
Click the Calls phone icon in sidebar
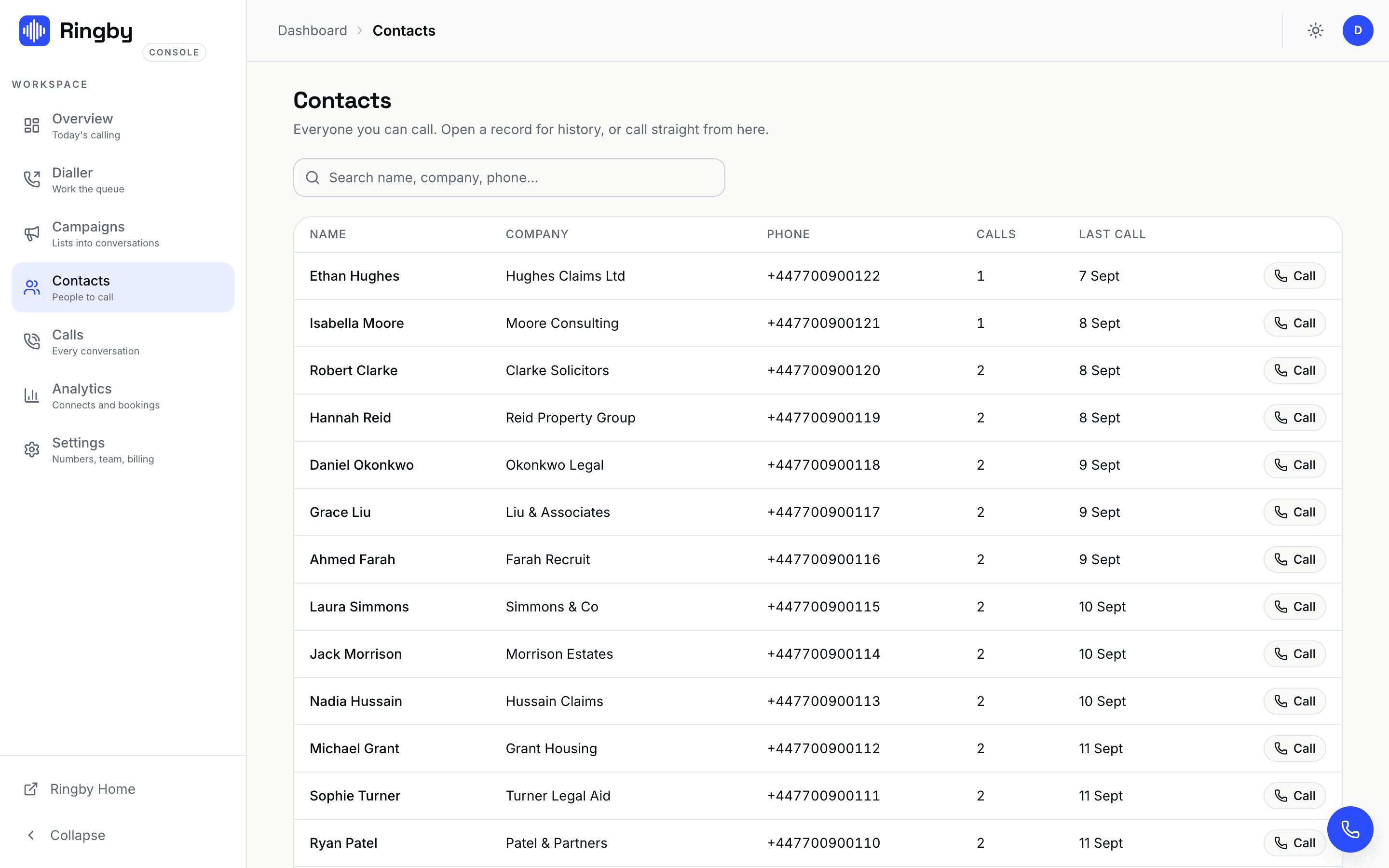[x=31, y=341]
